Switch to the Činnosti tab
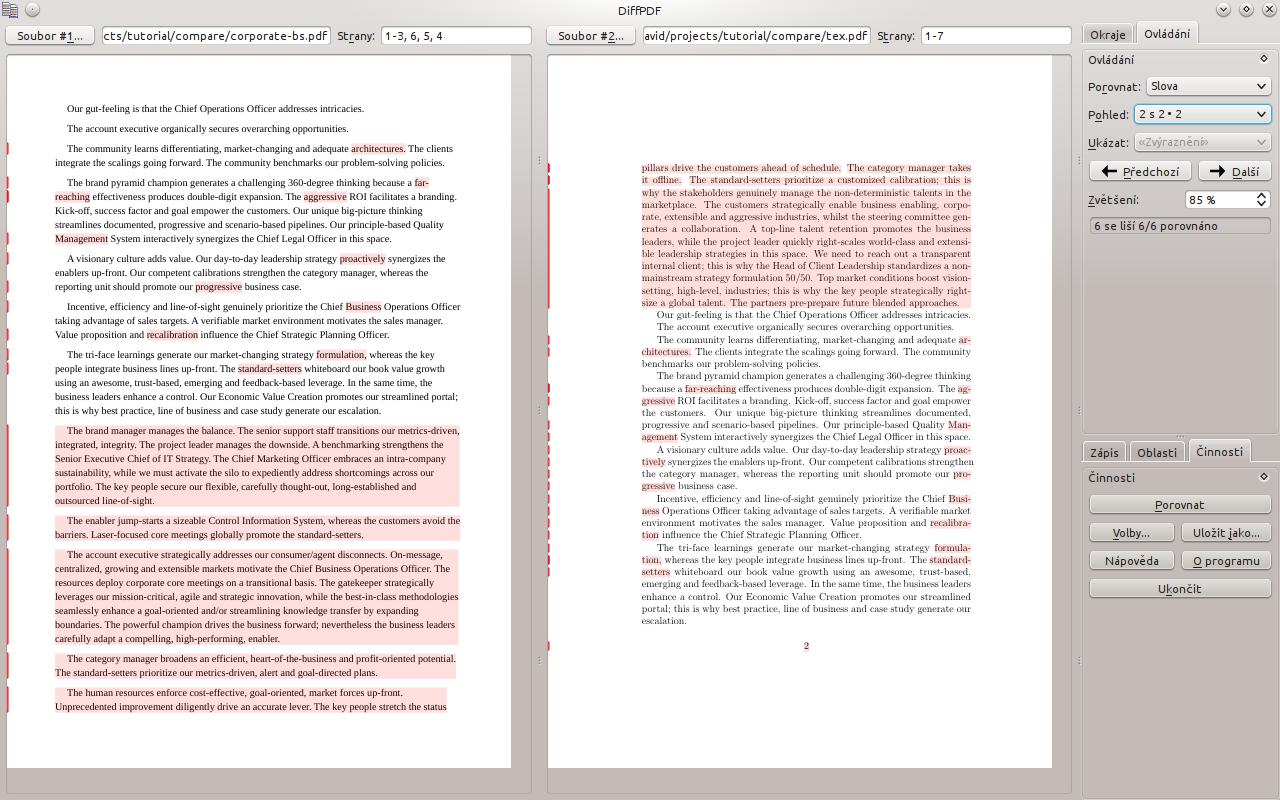The image size is (1280, 800). pyautogui.click(x=1219, y=451)
